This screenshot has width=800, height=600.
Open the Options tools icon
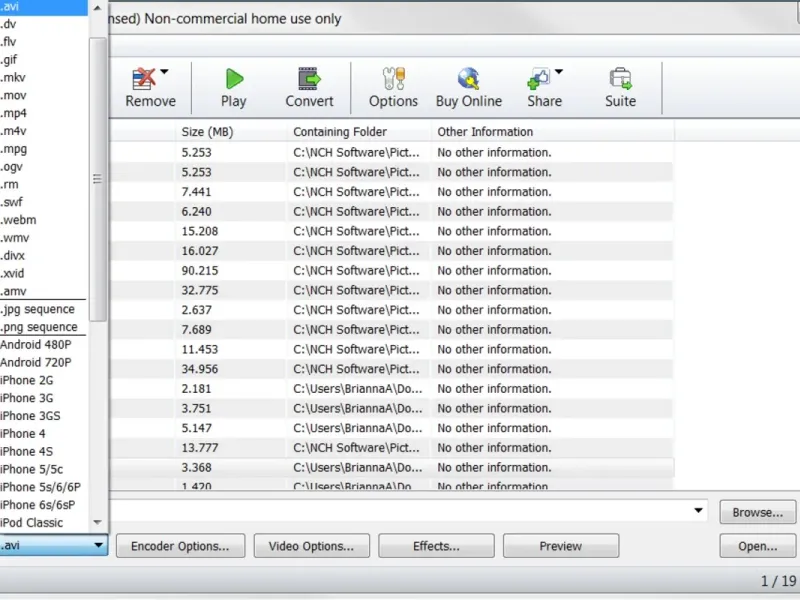tap(393, 79)
